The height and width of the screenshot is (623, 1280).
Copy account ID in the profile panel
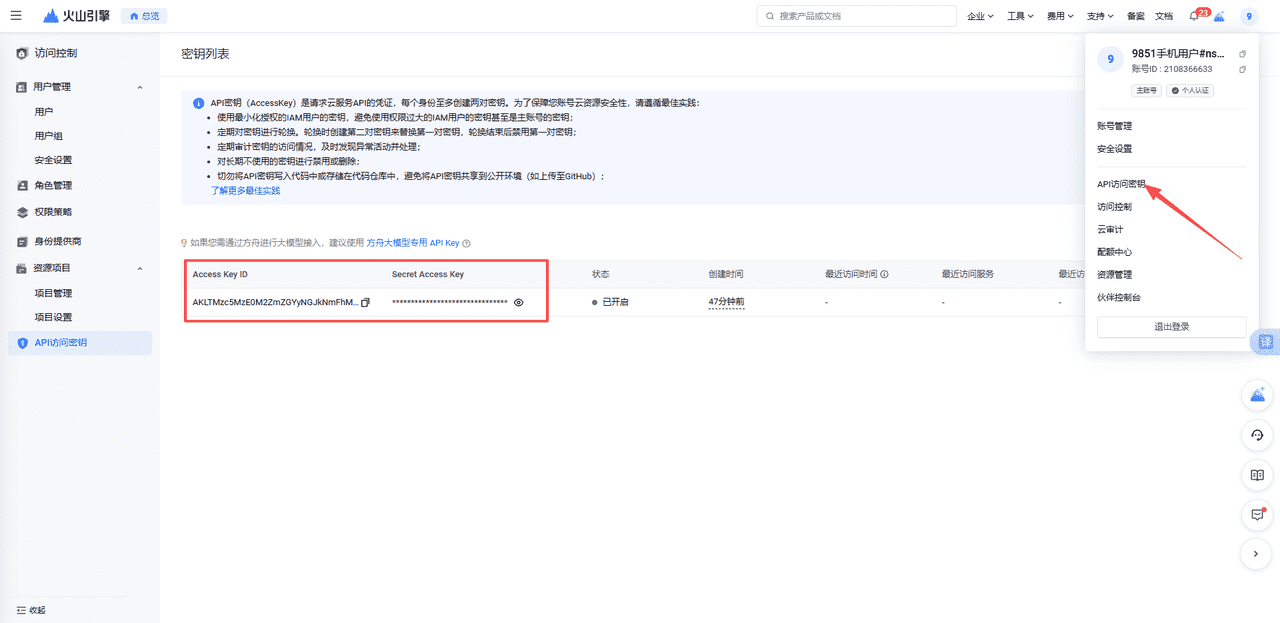click(1242, 69)
